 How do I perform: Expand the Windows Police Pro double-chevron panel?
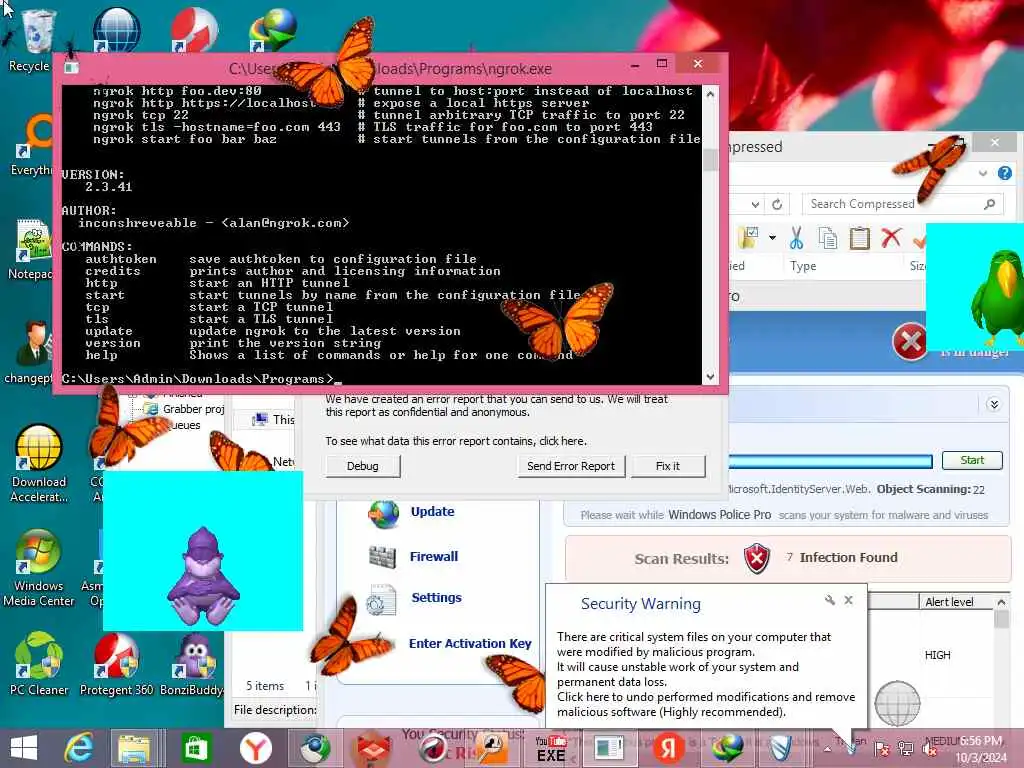pos(994,404)
